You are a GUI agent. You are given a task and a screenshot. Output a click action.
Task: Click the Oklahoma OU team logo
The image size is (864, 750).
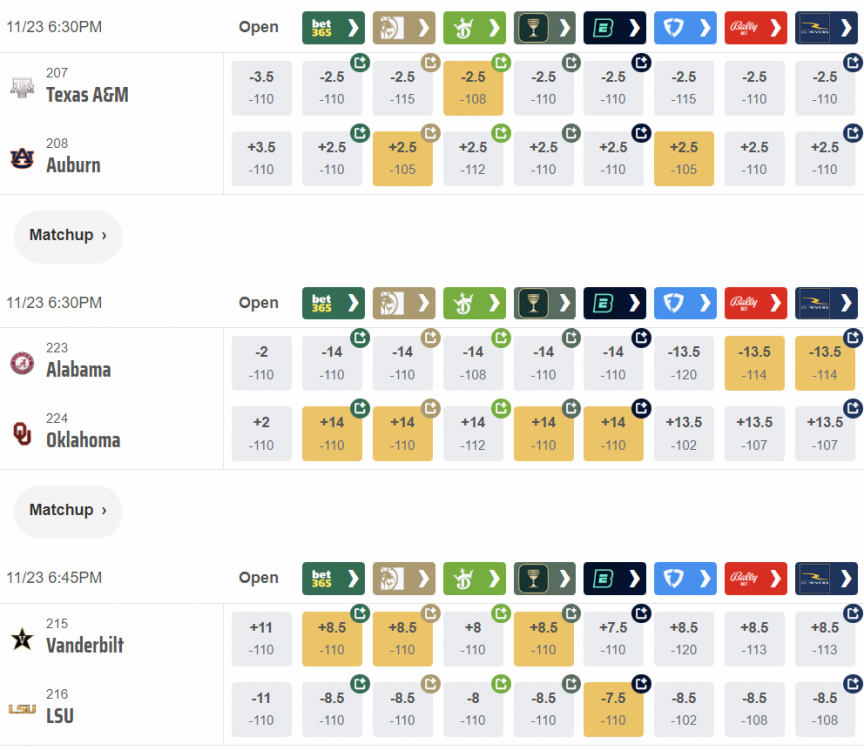click(22, 433)
